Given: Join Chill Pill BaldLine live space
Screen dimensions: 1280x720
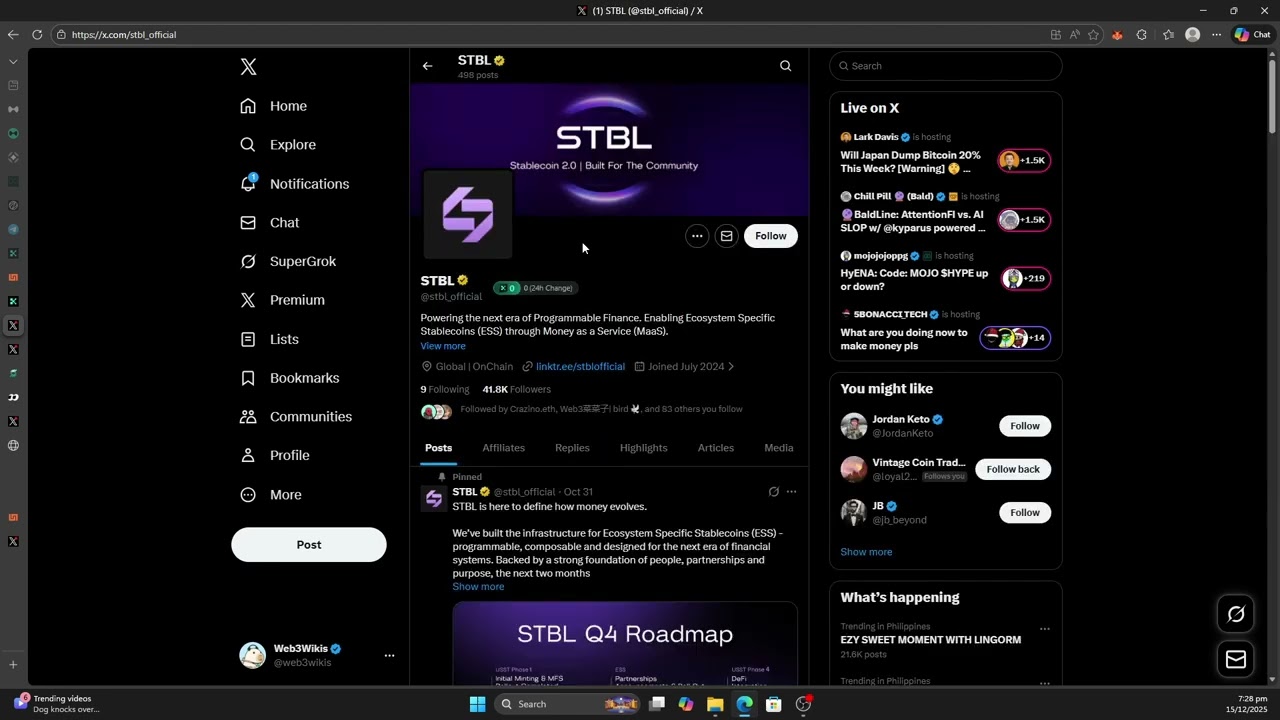Looking at the screenshot, I should 1024,220.
